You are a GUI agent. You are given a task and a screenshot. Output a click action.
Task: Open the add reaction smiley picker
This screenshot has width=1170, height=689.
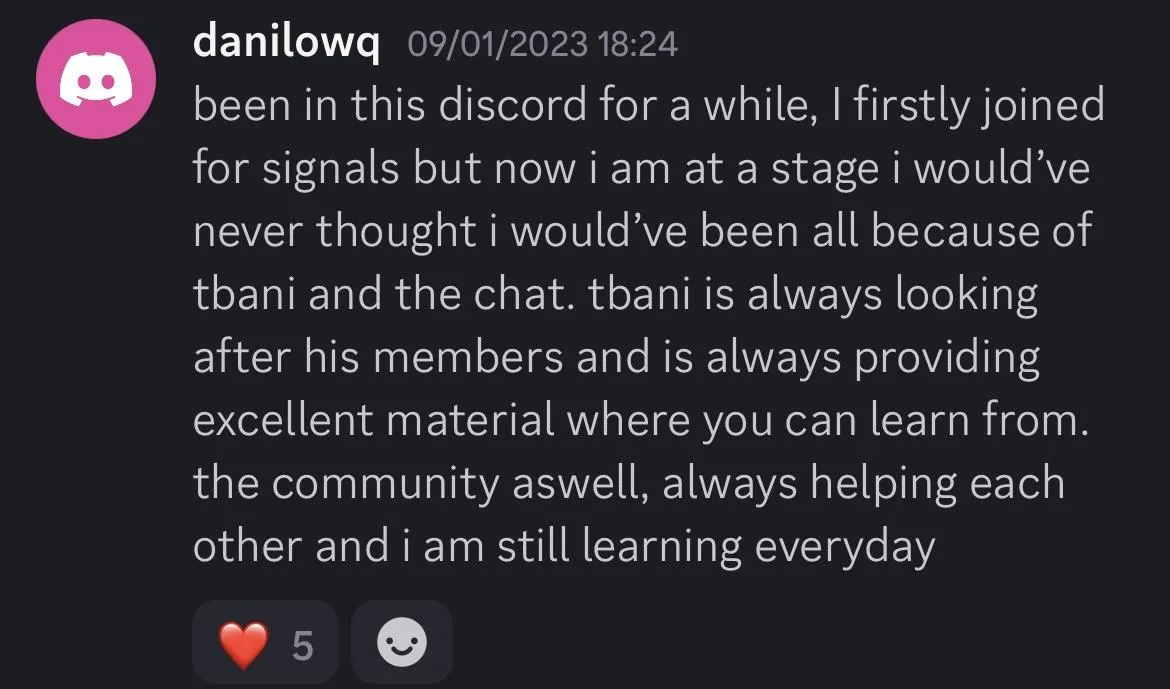(x=402, y=643)
